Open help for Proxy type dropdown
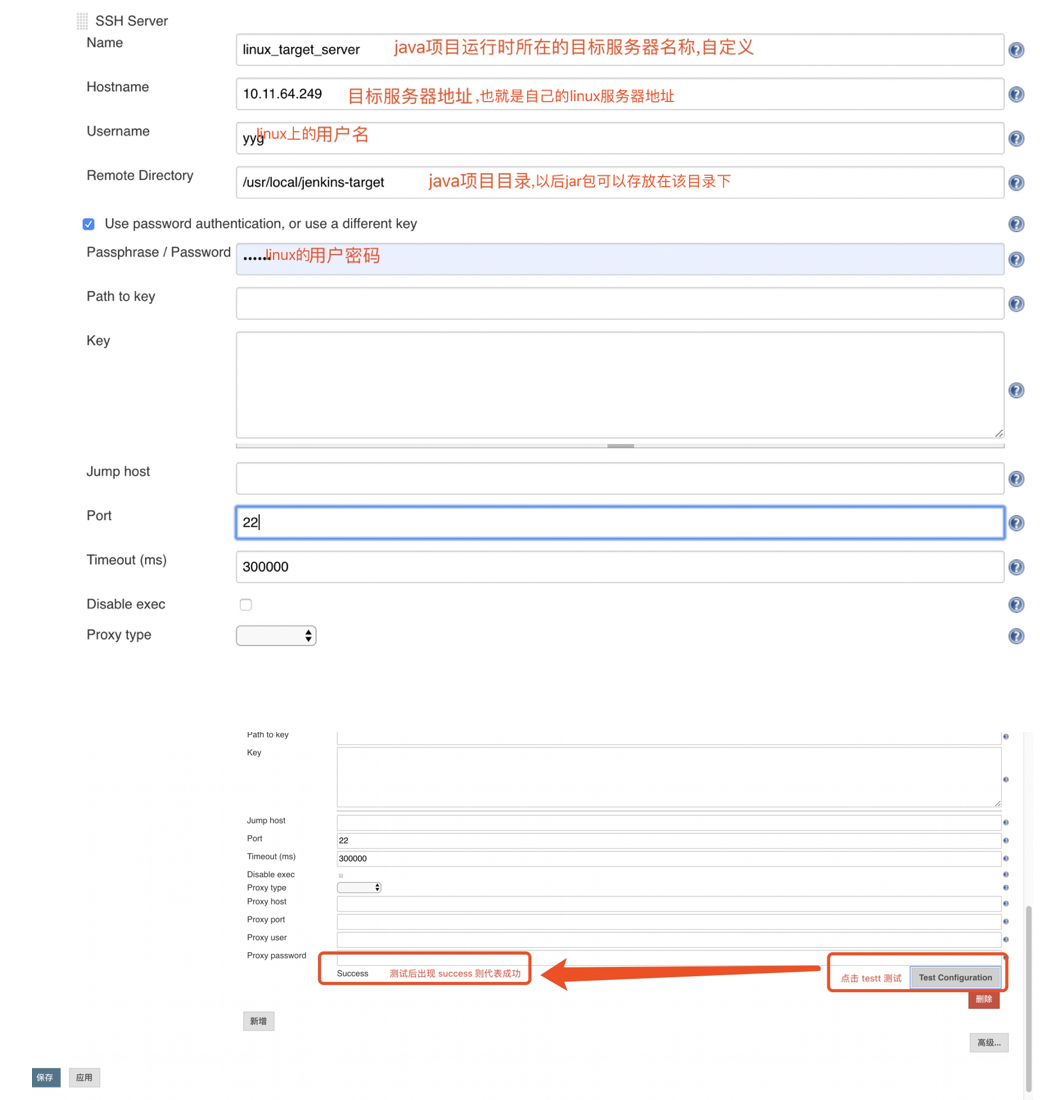Image resolution: width=1040 pixels, height=1100 pixels. [x=1015, y=636]
